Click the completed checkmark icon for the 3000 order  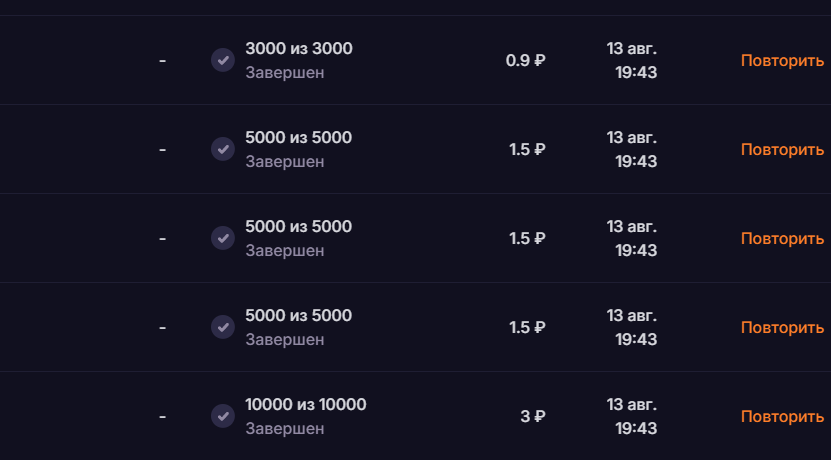pos(223,60)
